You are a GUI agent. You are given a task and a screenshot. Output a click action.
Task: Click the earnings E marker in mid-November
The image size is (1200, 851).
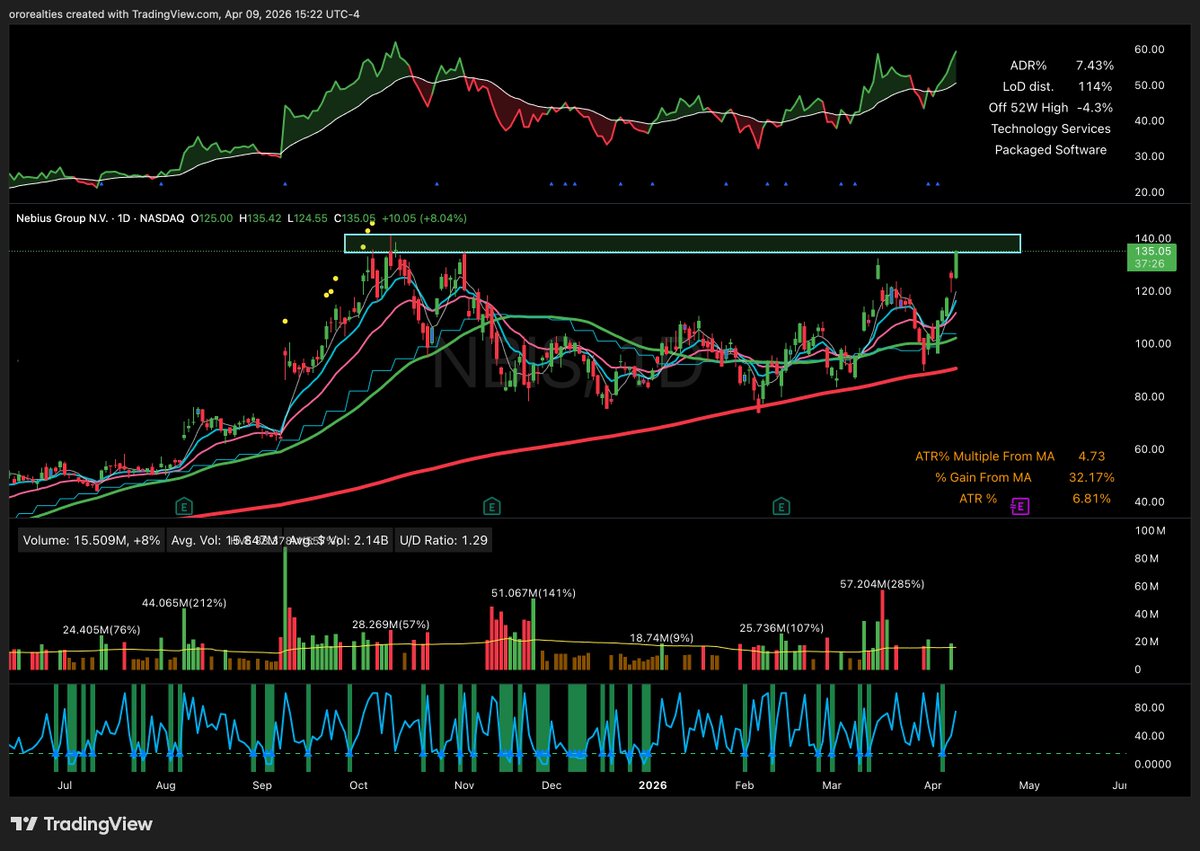pos(491,505)
